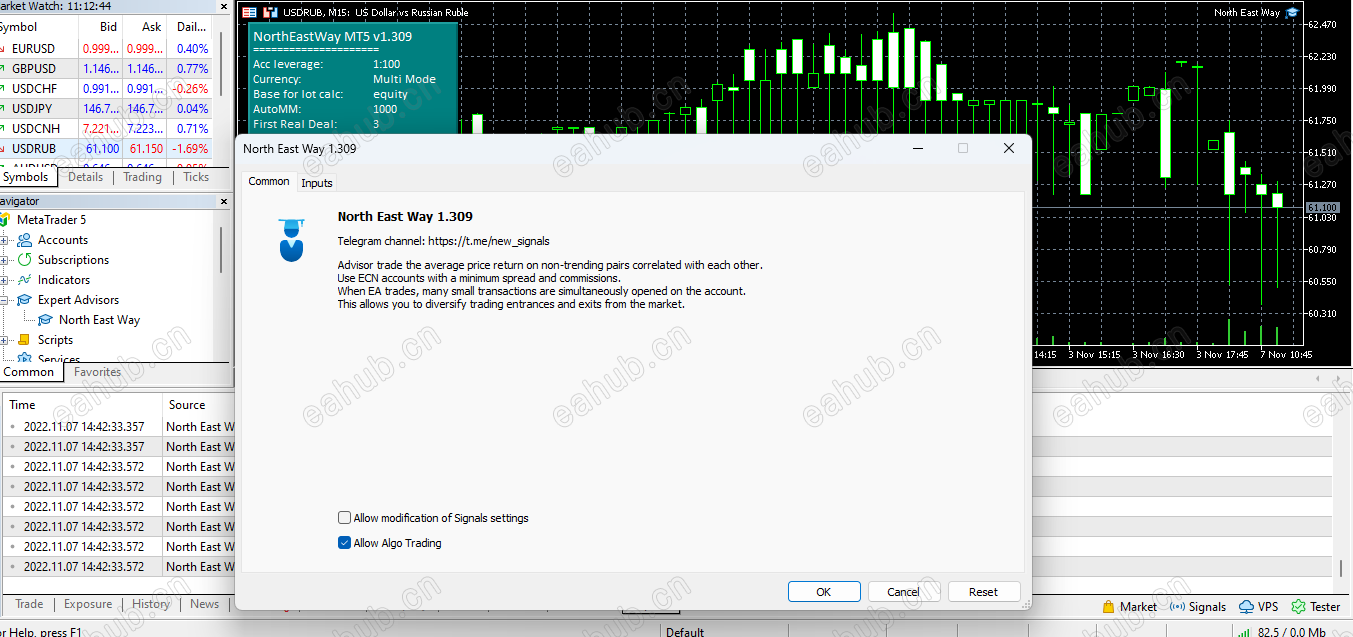Collapse the Expert Advisors tree node
This screenshot has width=1353, height=637.
(x=4, y=300)
